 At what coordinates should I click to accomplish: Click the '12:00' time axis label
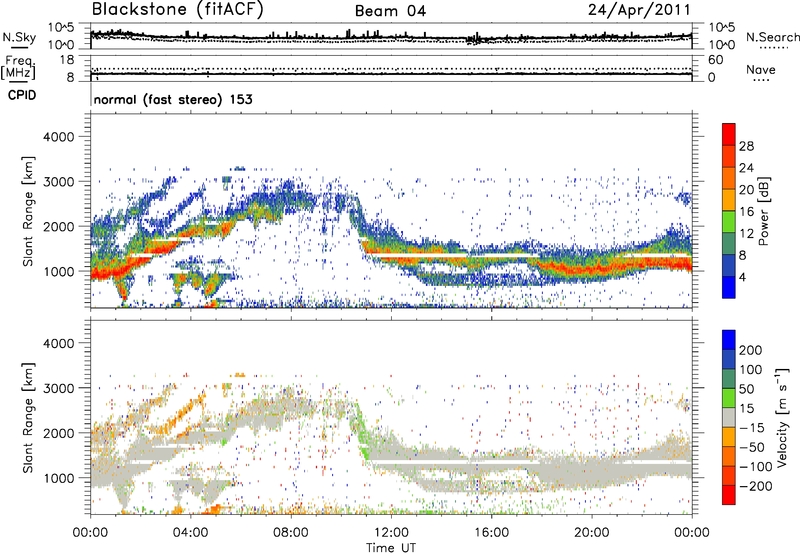(x=391, y=533)
